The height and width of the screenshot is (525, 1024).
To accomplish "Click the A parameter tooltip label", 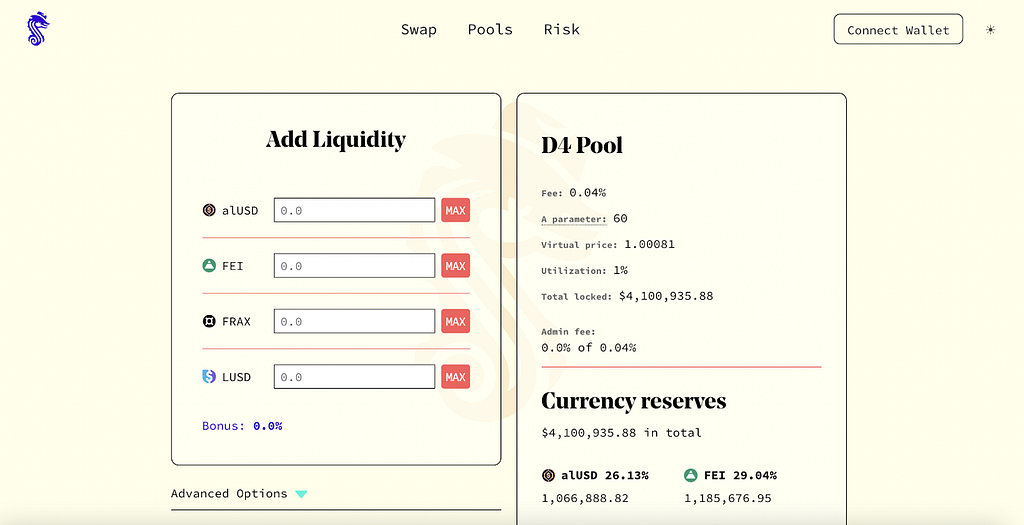I will click(x=574, y=219).
